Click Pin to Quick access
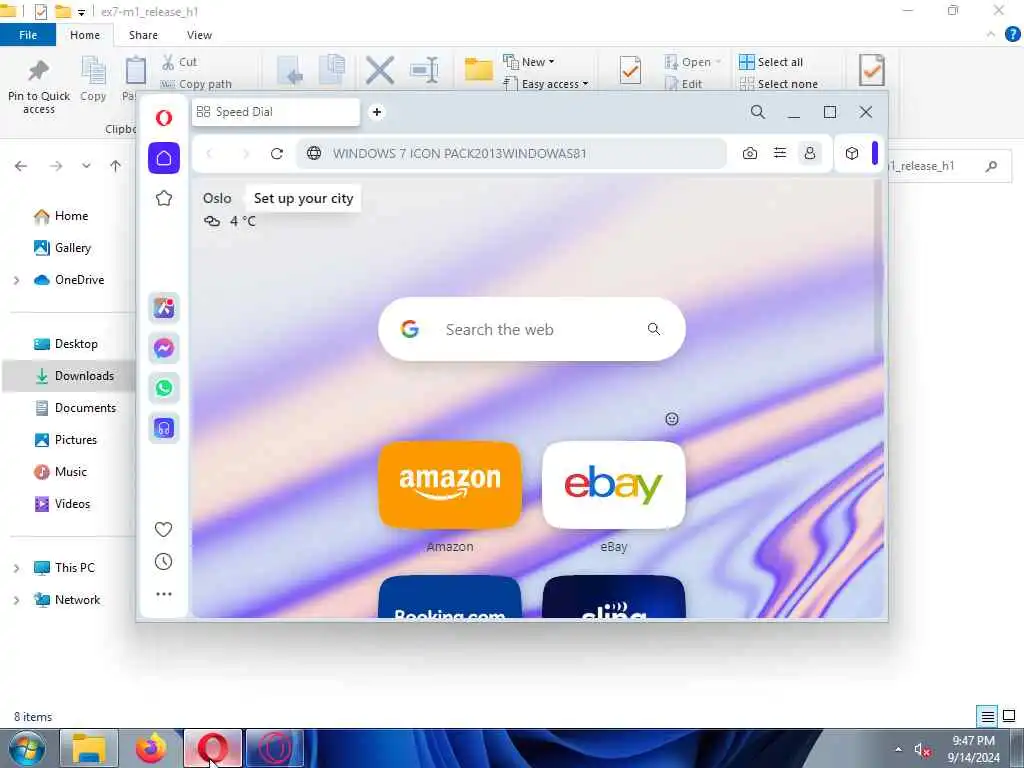Viewport: 1024px width, 768px height. [x=39, y=88]
